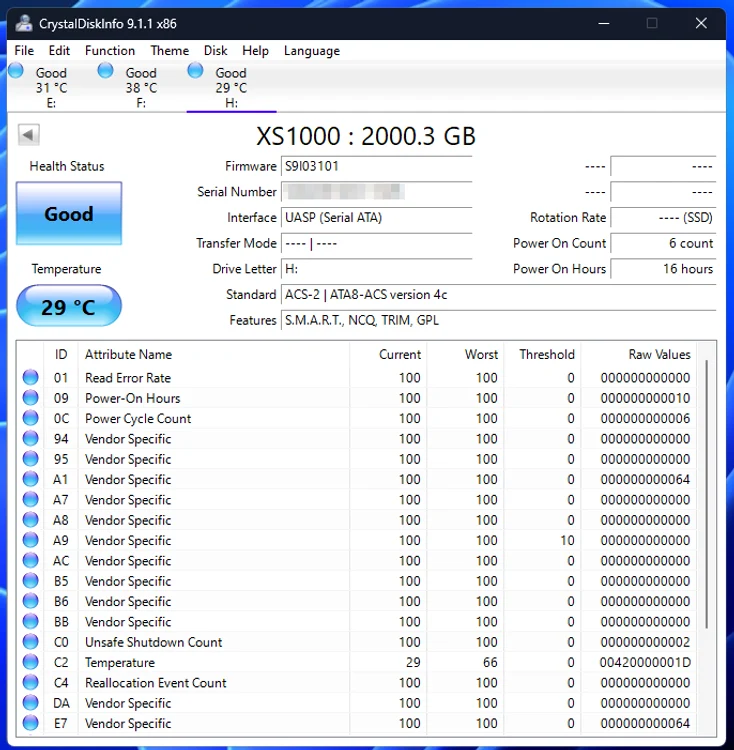Click Worst value 66 in Temperature row

490,662
